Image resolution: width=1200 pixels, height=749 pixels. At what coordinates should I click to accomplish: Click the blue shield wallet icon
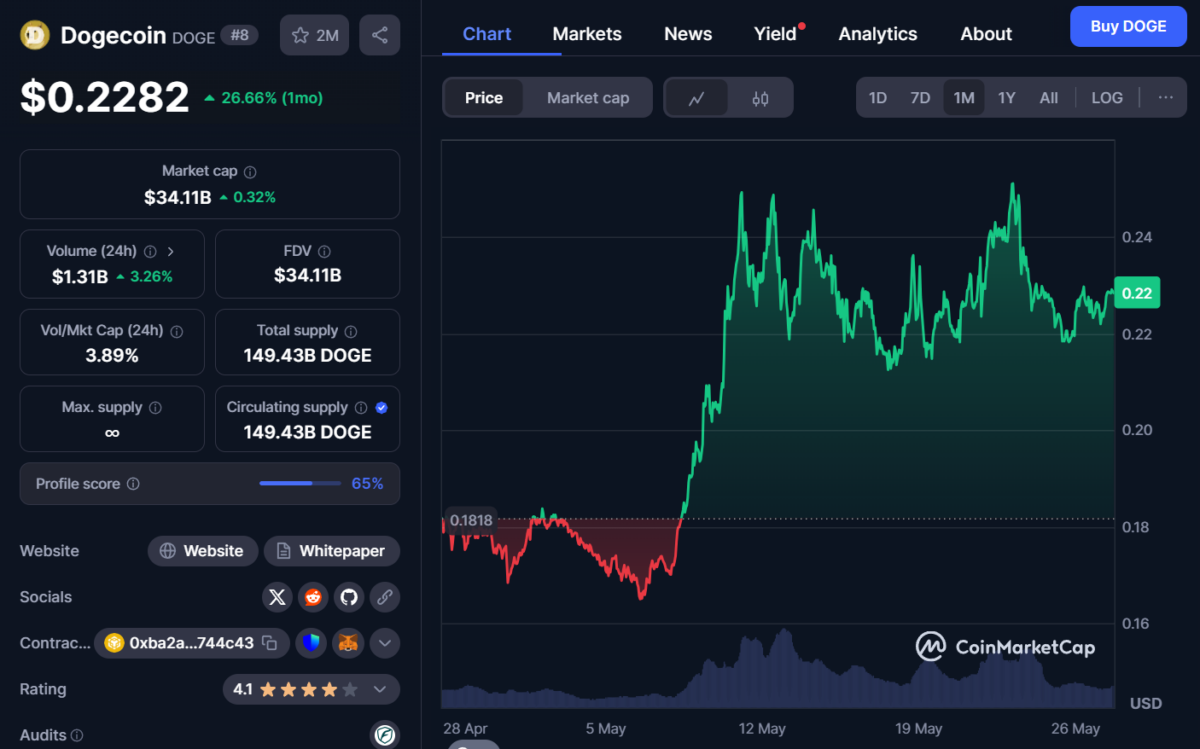313,643
